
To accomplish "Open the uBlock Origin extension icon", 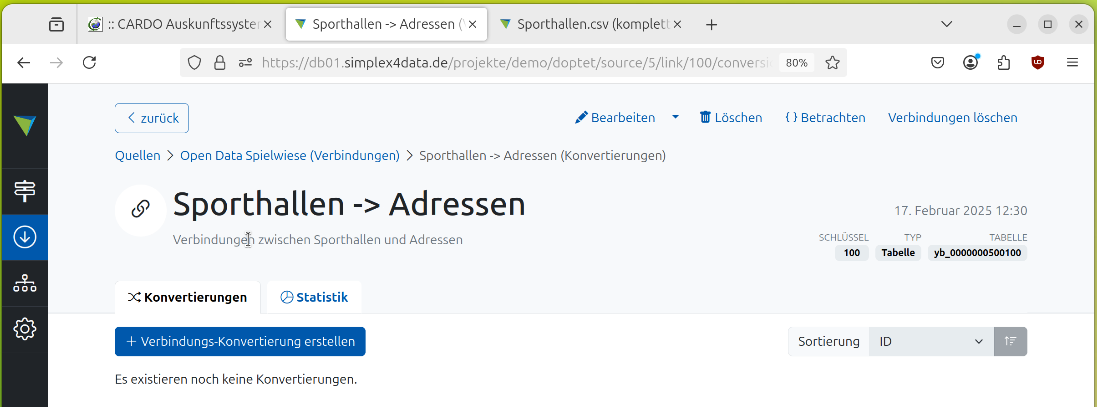I will [x=1038, y=63].
